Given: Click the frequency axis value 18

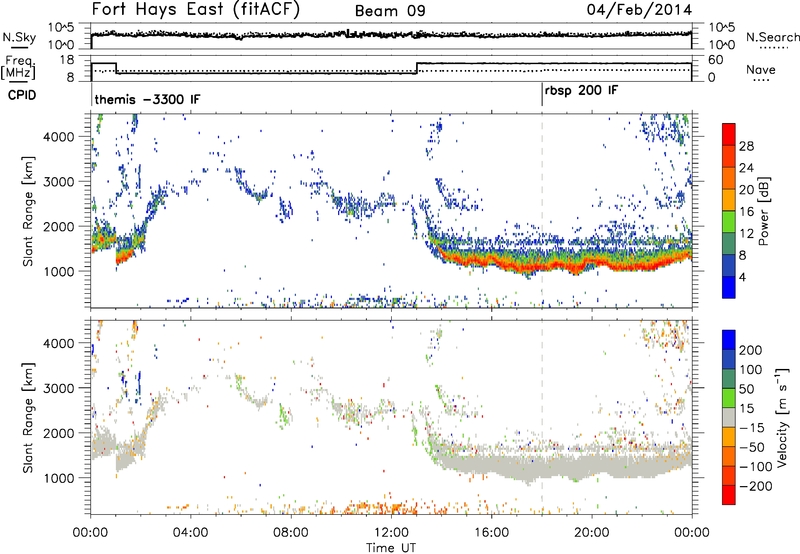Looking at the screenshot, I should coord(67,60).
